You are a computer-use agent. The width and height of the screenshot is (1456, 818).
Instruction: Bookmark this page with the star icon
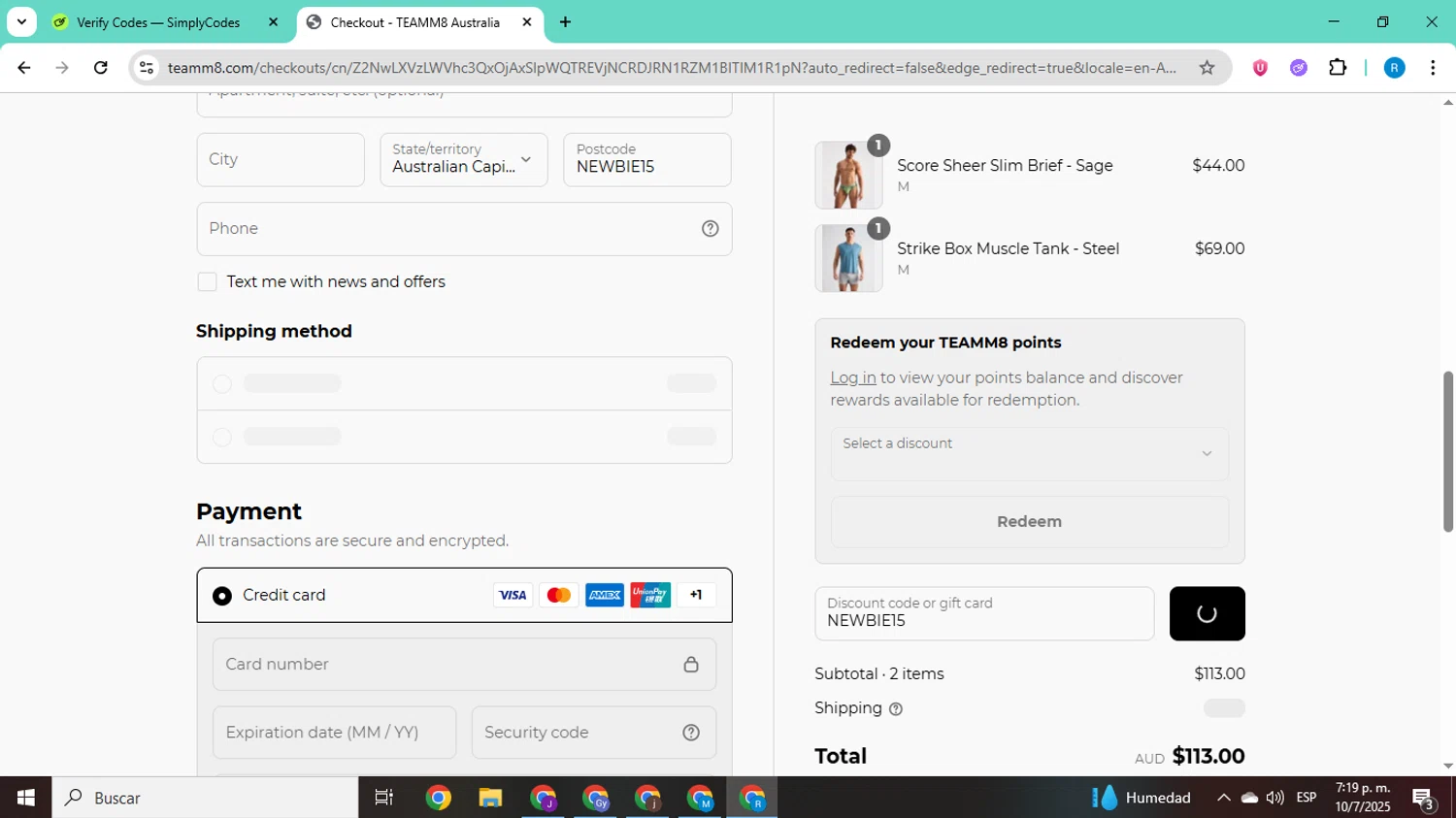1207,68
